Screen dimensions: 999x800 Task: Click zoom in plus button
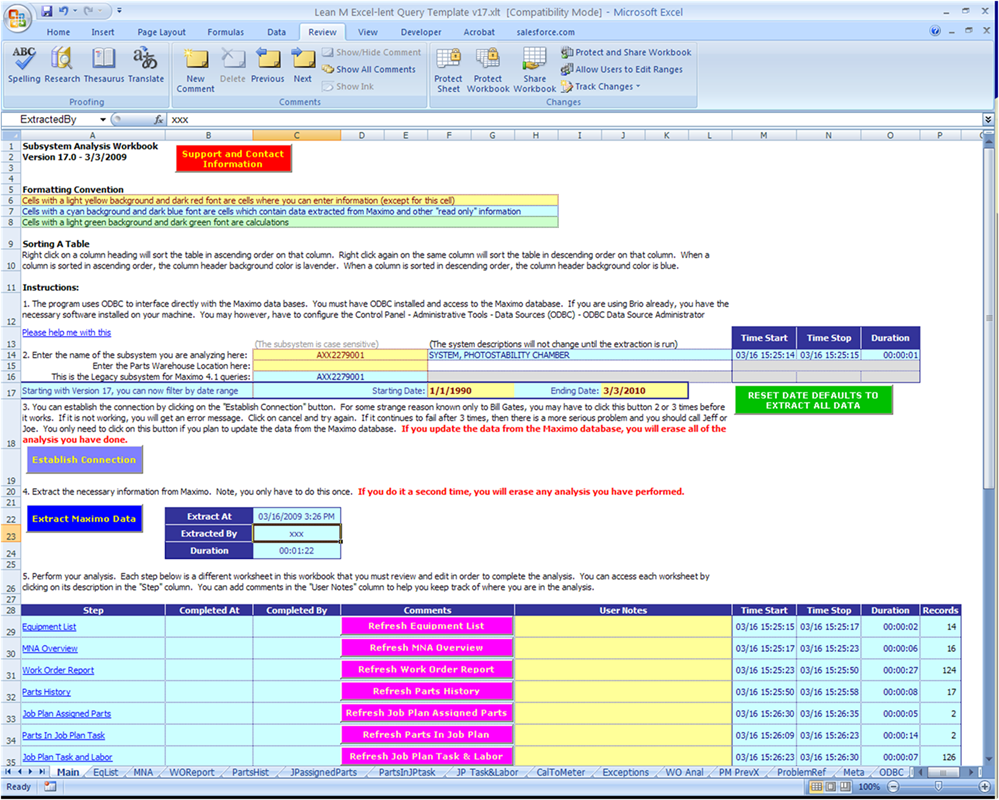(984, 787)
